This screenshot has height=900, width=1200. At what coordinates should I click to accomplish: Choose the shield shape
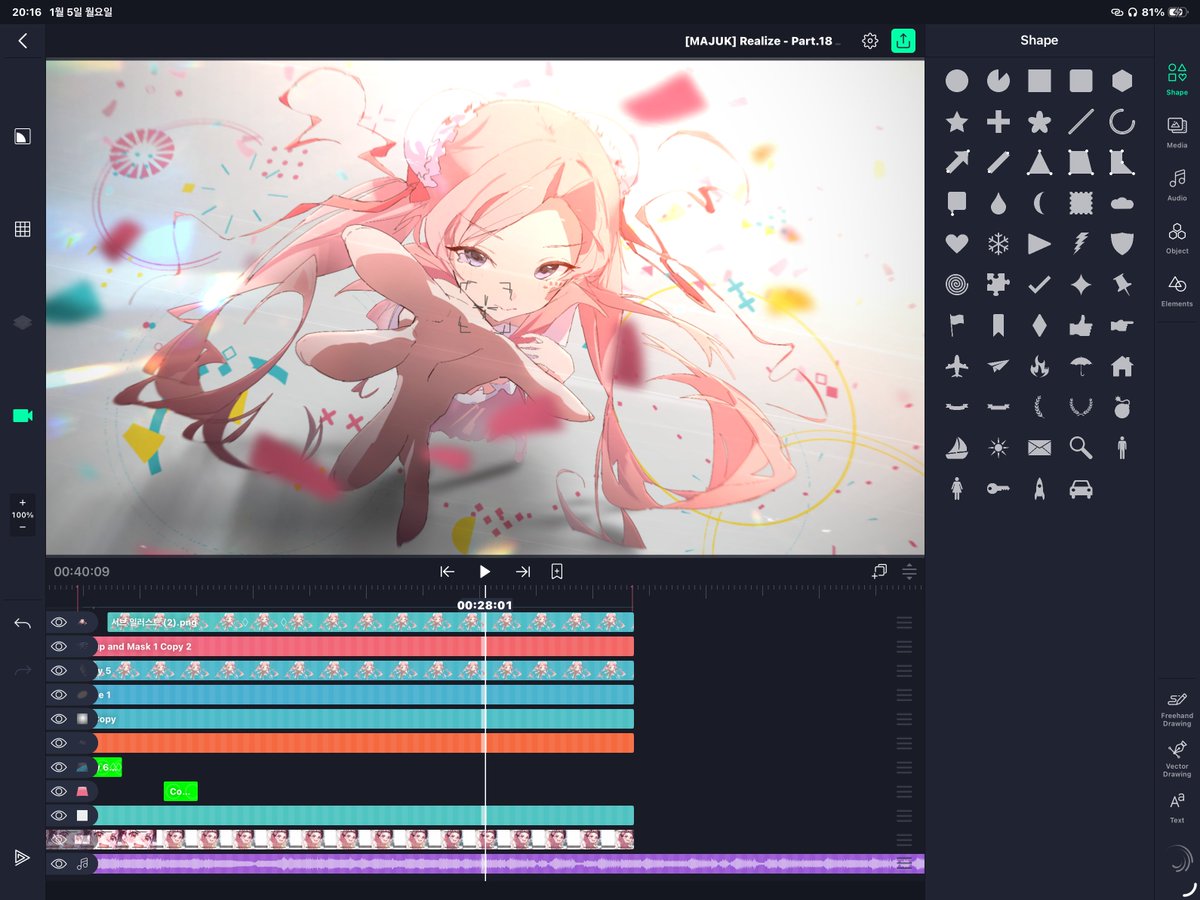1122,243
